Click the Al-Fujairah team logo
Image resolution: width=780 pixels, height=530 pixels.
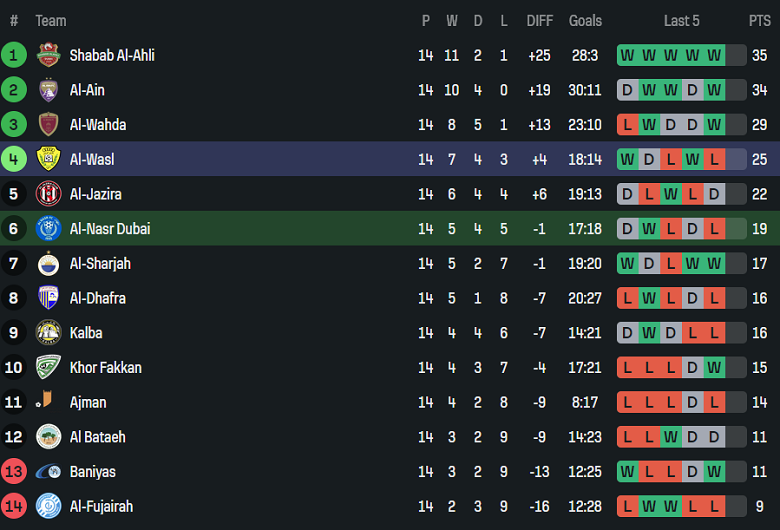coord(48,506)
